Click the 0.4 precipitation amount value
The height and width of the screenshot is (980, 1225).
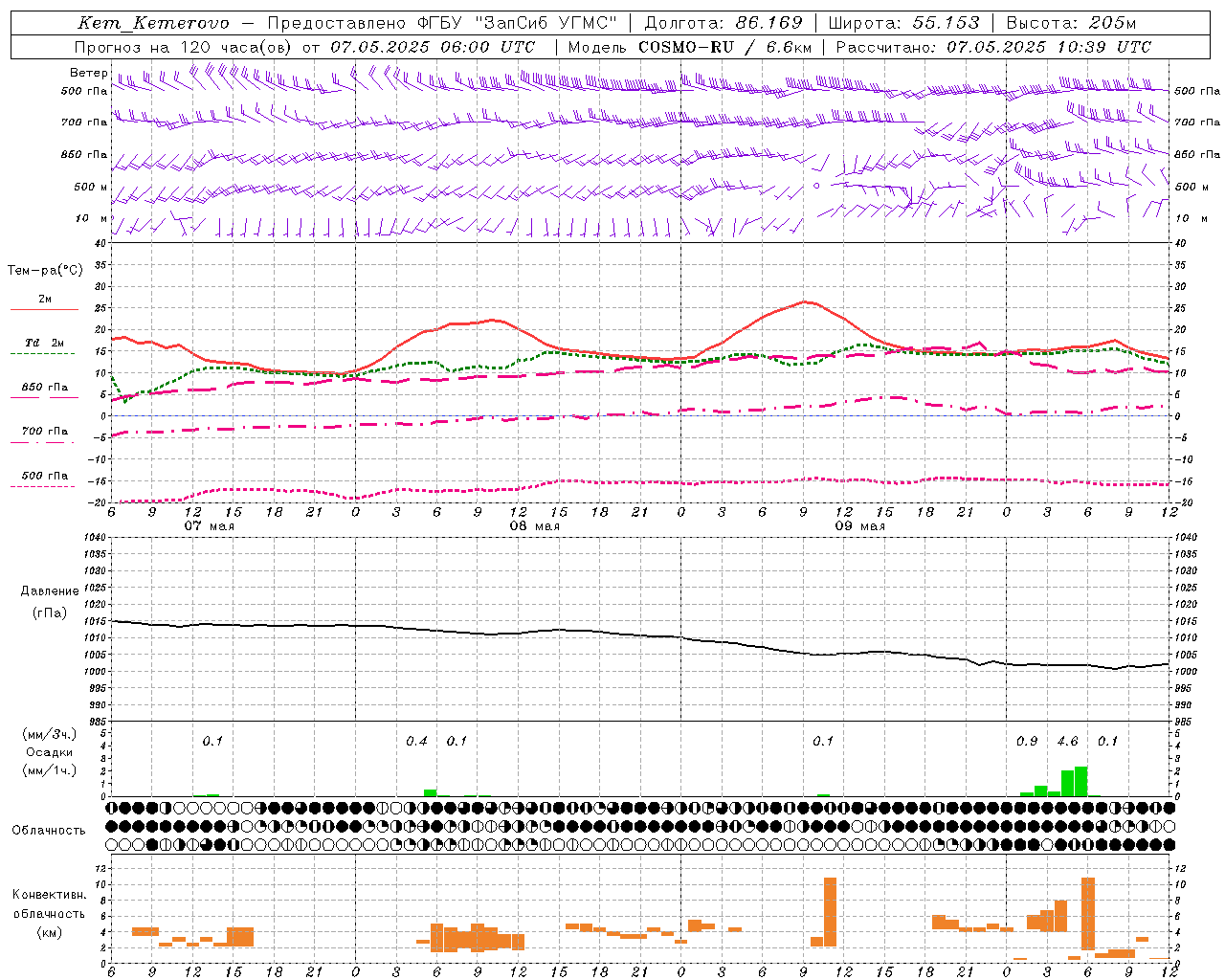tap(416, 741)
